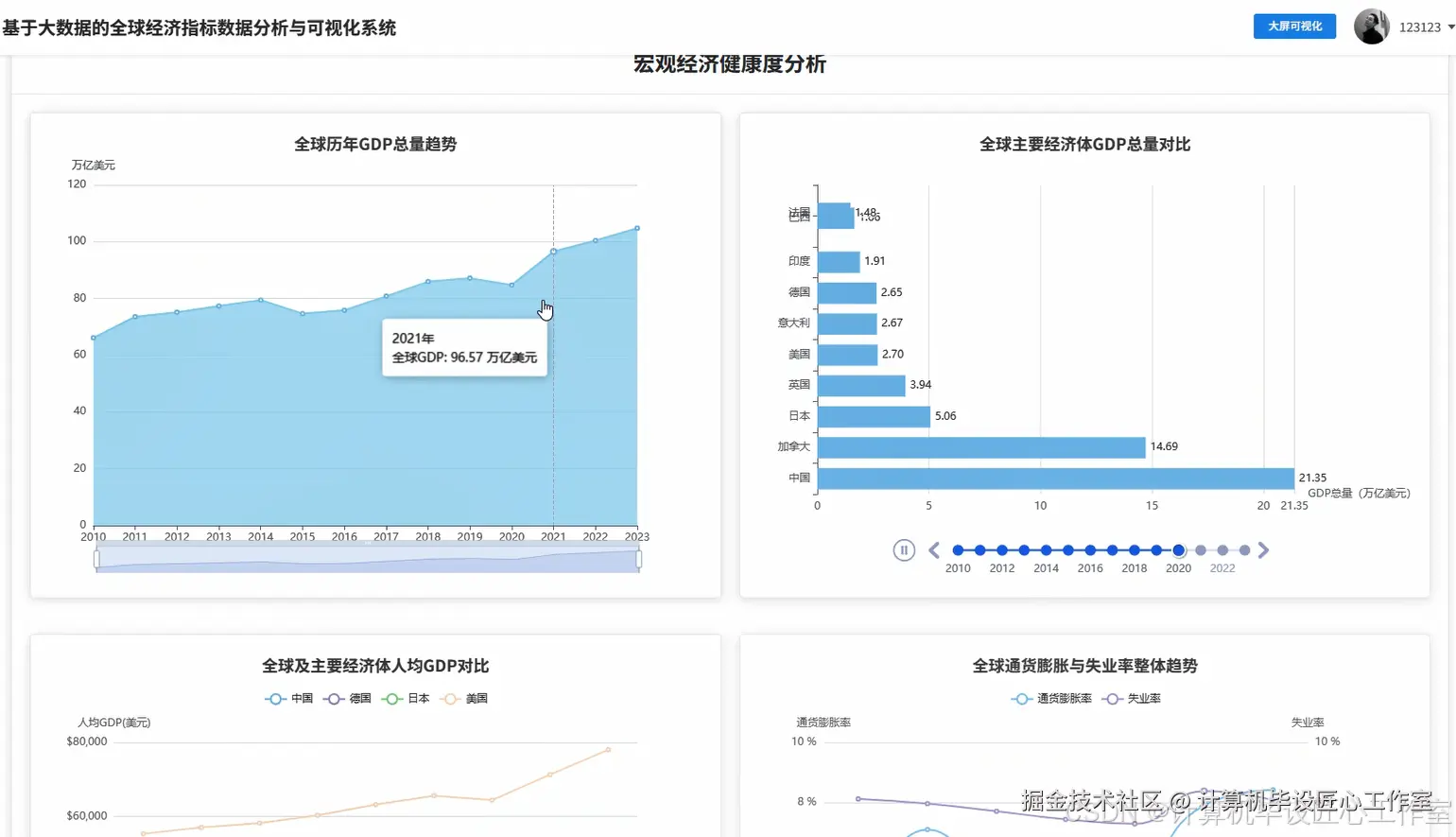Select year 2010 on the timeline

(x=957, y=549)
